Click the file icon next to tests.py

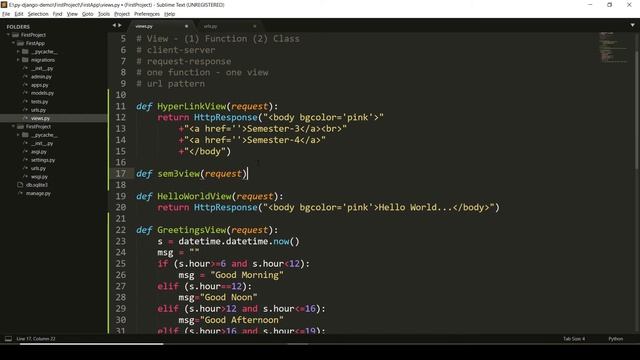pos(25,102)
